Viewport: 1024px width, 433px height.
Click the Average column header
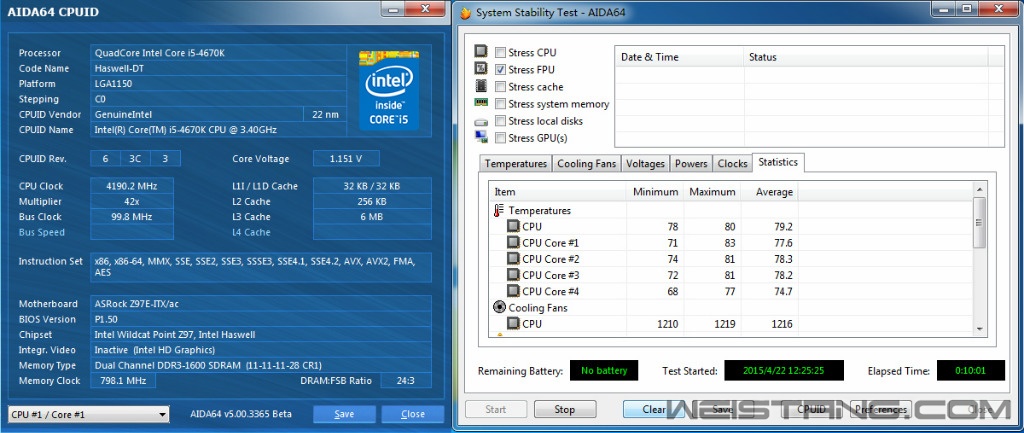[770, 192]
